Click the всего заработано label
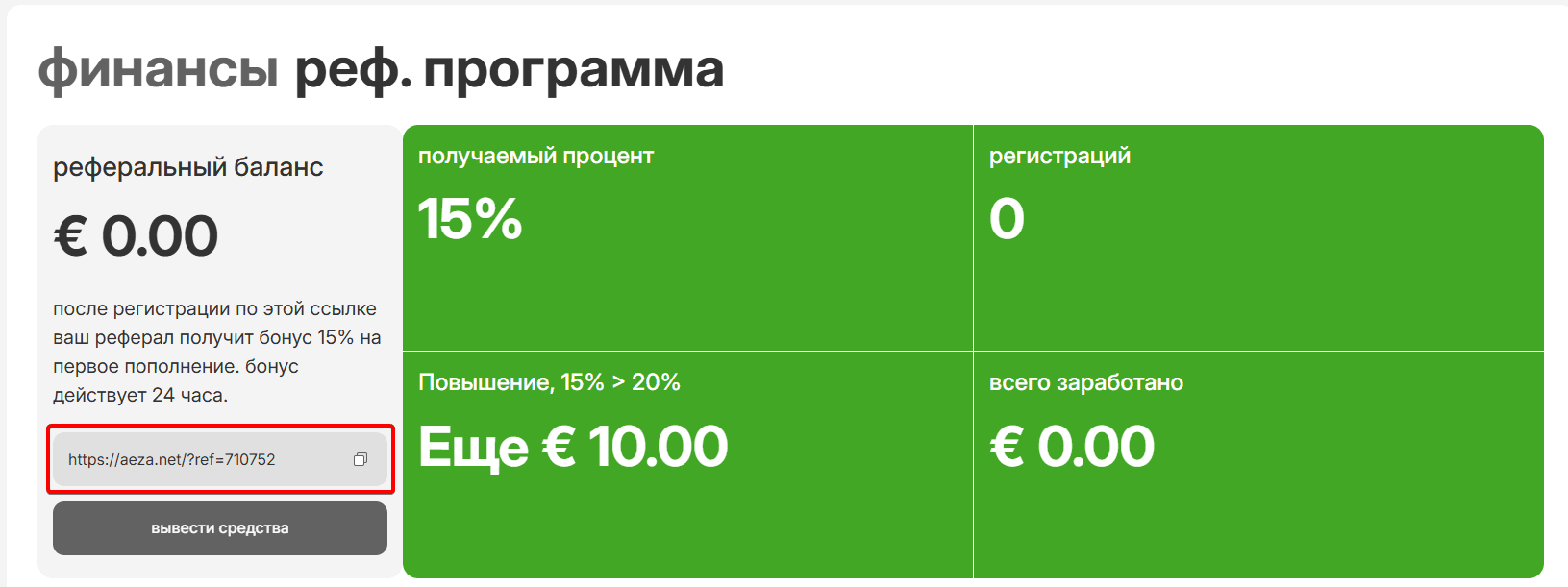This screenshot has height=587, width=1568. click(x=1086, y=382)
